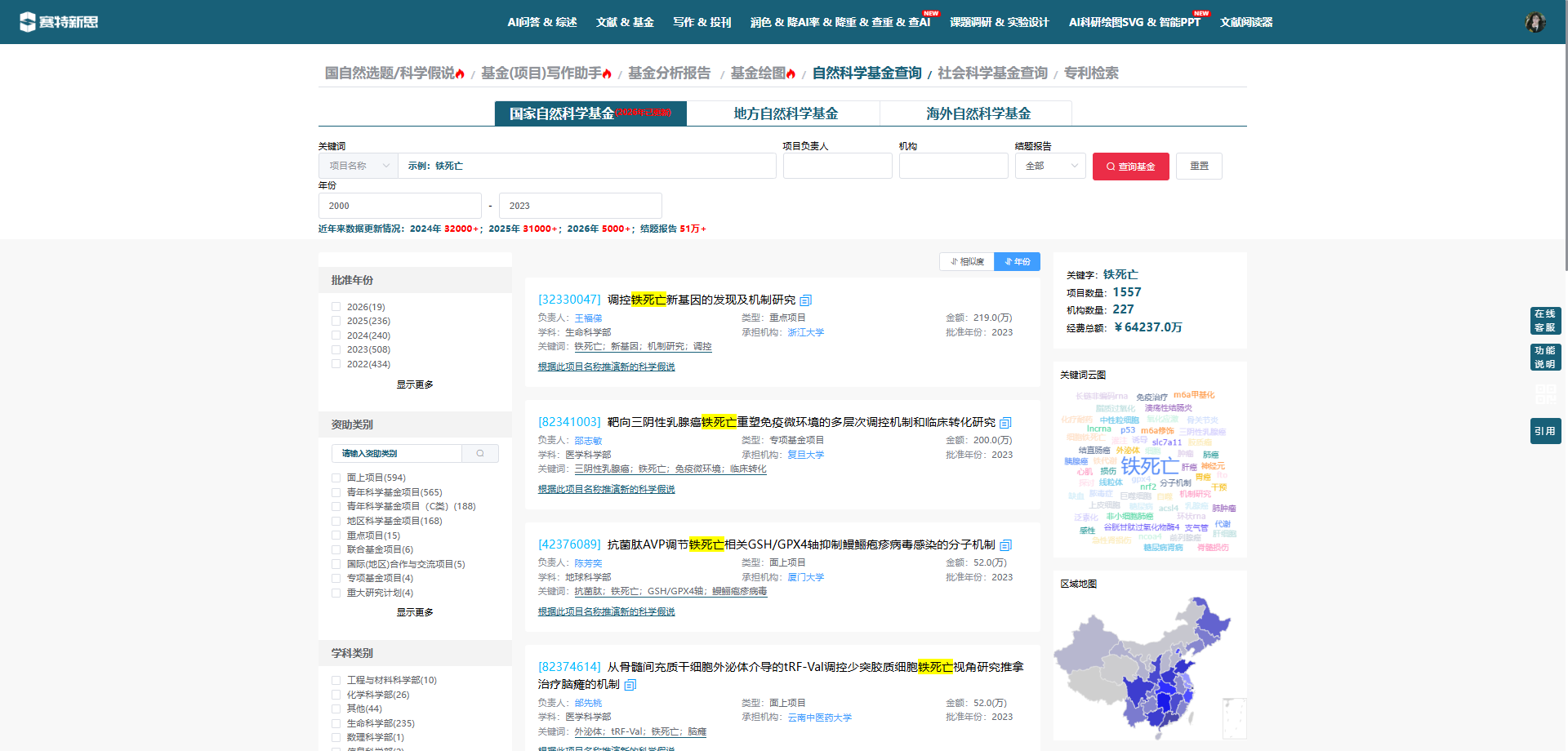Open 写作 & 投刊 nav menu

pos(702,22)
